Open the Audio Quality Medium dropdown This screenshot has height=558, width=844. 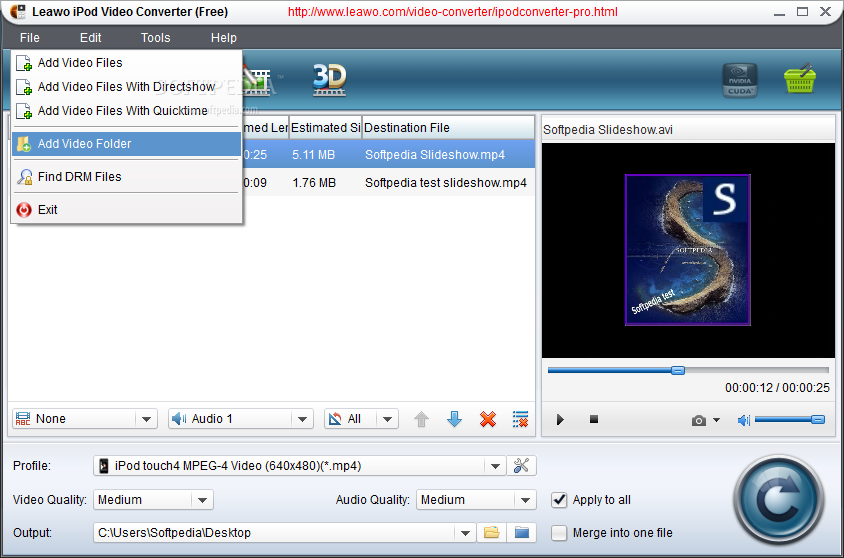tap(525, 500)
